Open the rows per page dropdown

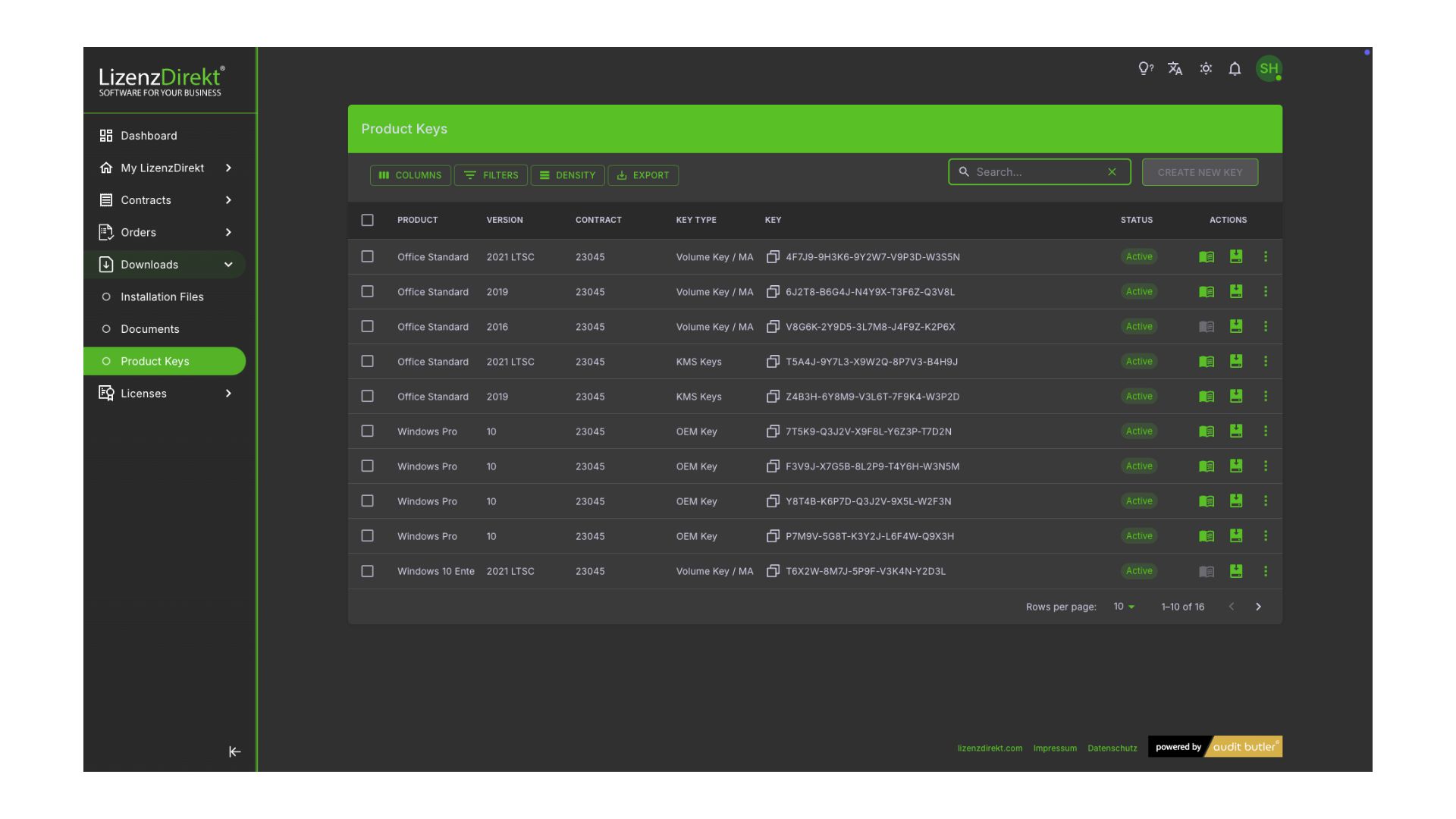pyautogui.click(x=1124, y=607)
